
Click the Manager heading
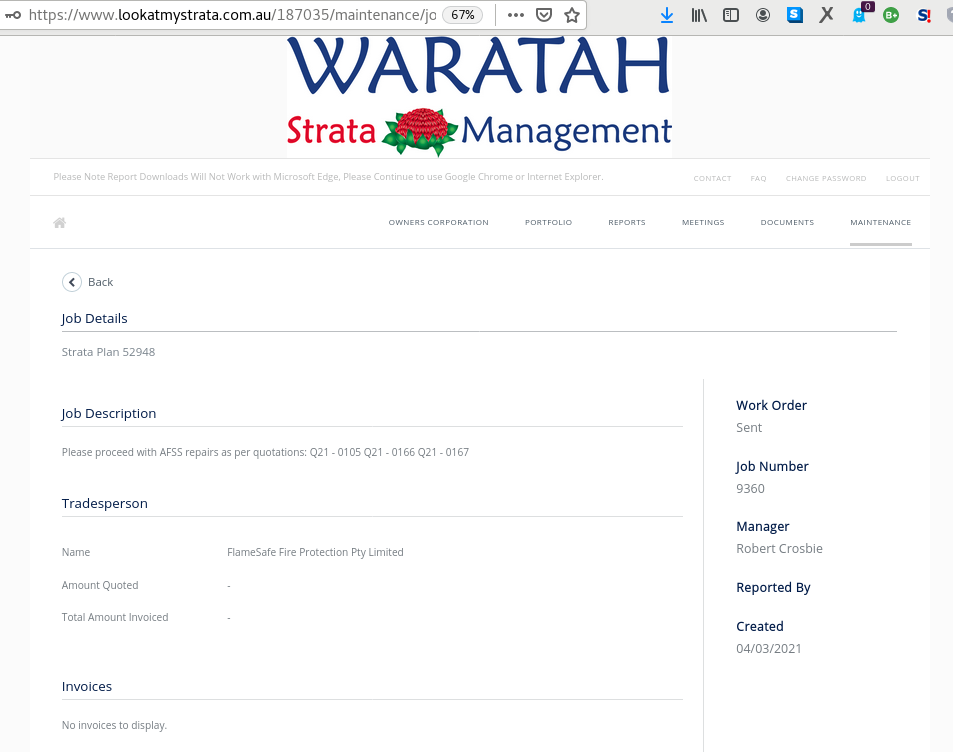[x=763, y=526]
